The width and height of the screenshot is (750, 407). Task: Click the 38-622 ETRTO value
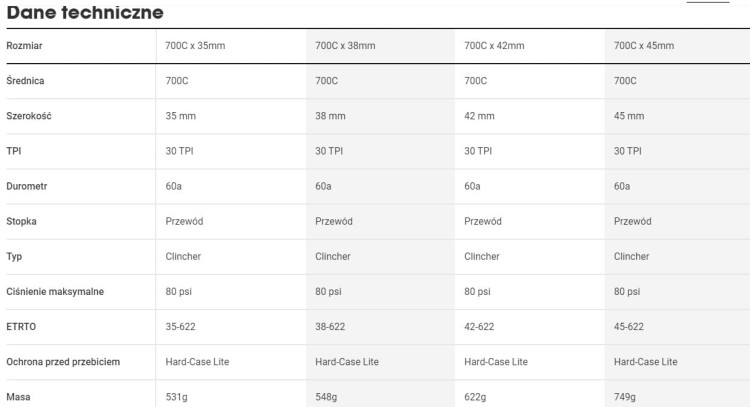[330, 327]
